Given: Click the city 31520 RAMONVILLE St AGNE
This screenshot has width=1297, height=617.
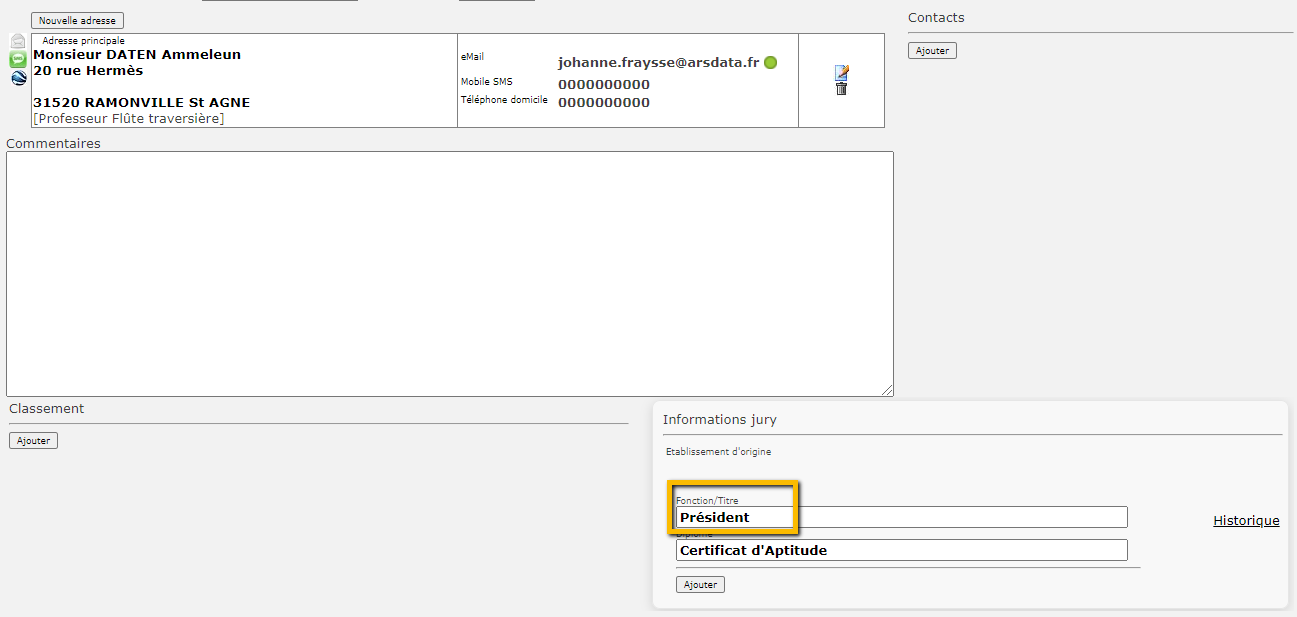Looking at the screenshot, I should pyautogui.click(x=142, y=102).
